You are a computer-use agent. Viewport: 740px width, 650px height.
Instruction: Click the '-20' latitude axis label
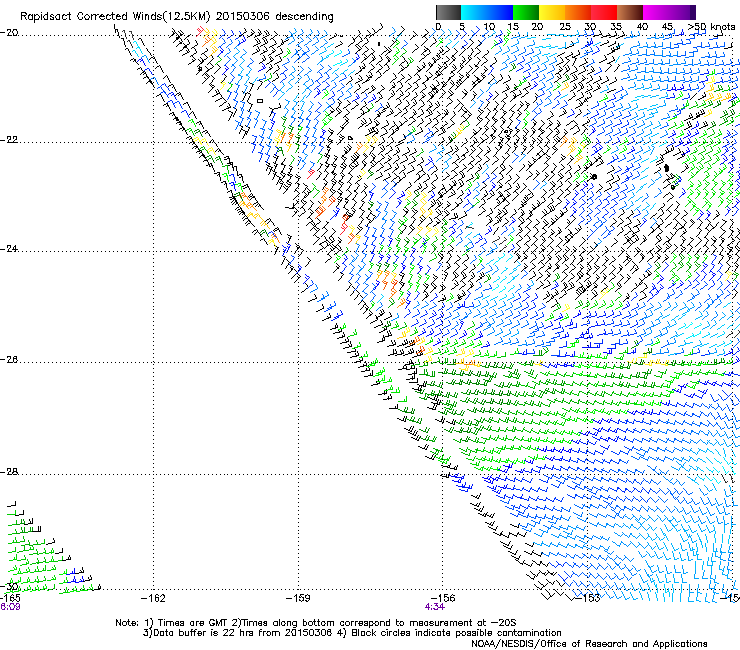click(9, 33)
